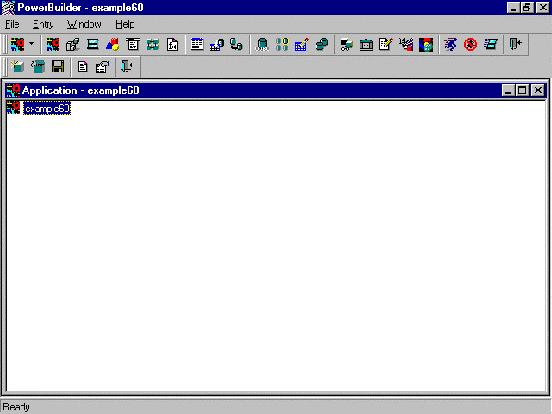Open the DataWindow painter icon
This screenshot has width=552, height=414.
coord(197,44)
